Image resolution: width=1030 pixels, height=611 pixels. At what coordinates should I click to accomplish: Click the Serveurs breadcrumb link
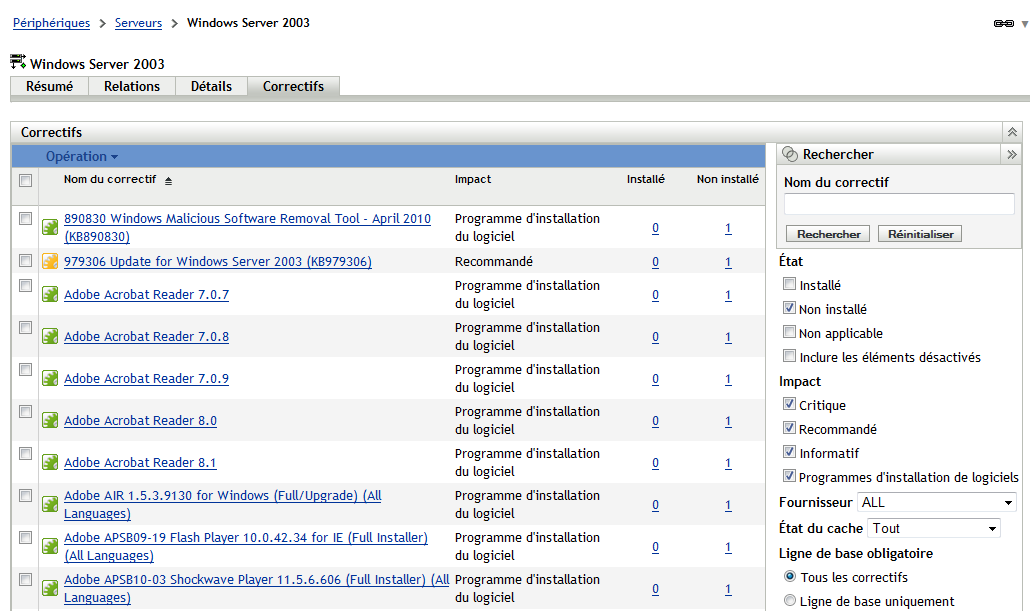(138, 22)
